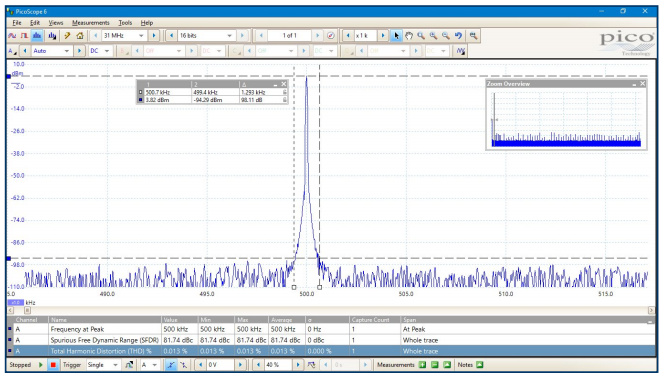Select the arrow pointer tool

pyautogui.click(x=396, y=36)
